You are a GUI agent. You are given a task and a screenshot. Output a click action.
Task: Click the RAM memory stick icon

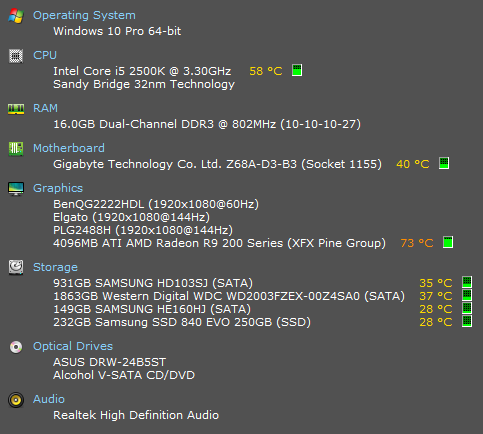point(16,109)
